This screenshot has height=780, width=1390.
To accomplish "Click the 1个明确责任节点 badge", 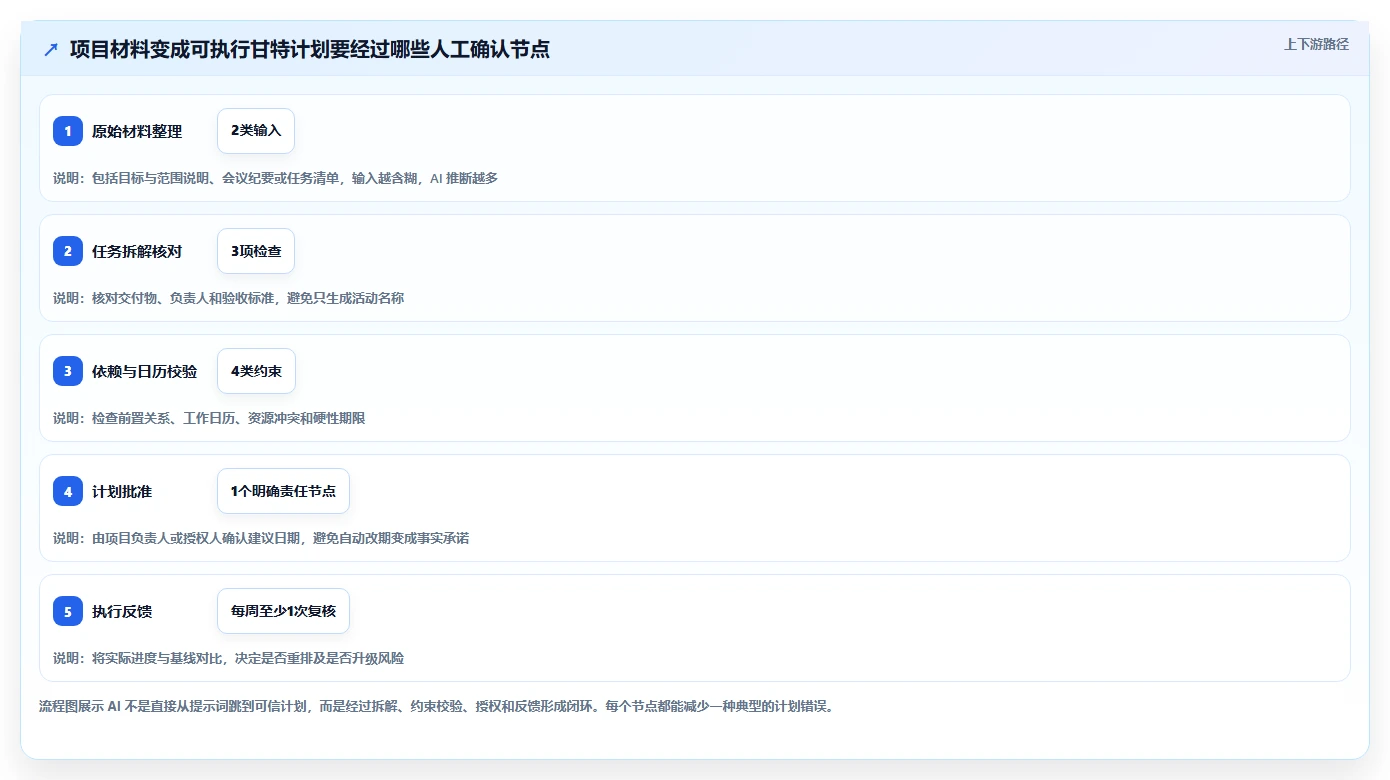I will (x=283, y=491).
